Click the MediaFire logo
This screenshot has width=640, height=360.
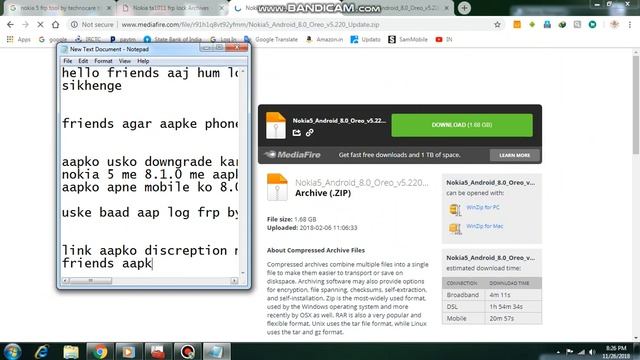click(x=292, y=155)
